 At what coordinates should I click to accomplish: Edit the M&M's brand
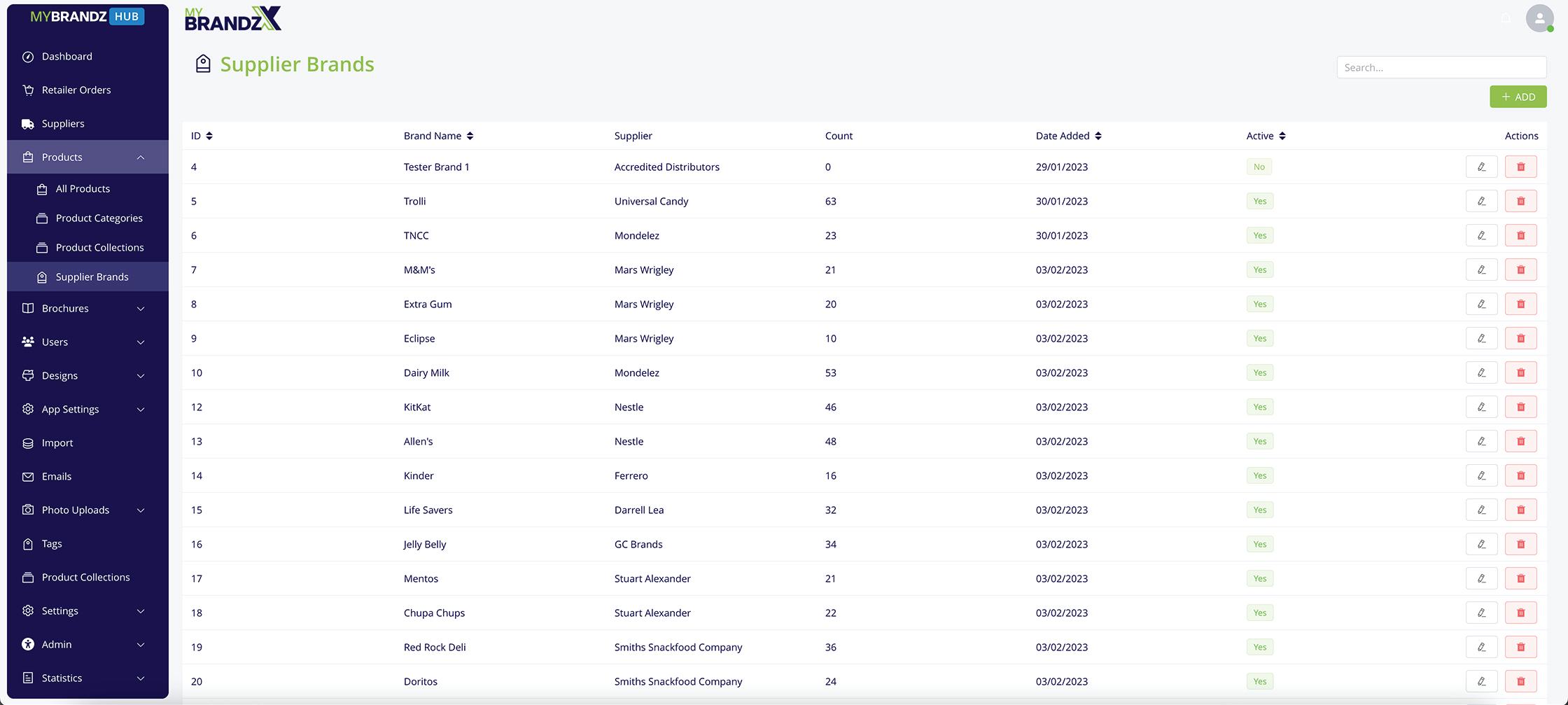1481,270
